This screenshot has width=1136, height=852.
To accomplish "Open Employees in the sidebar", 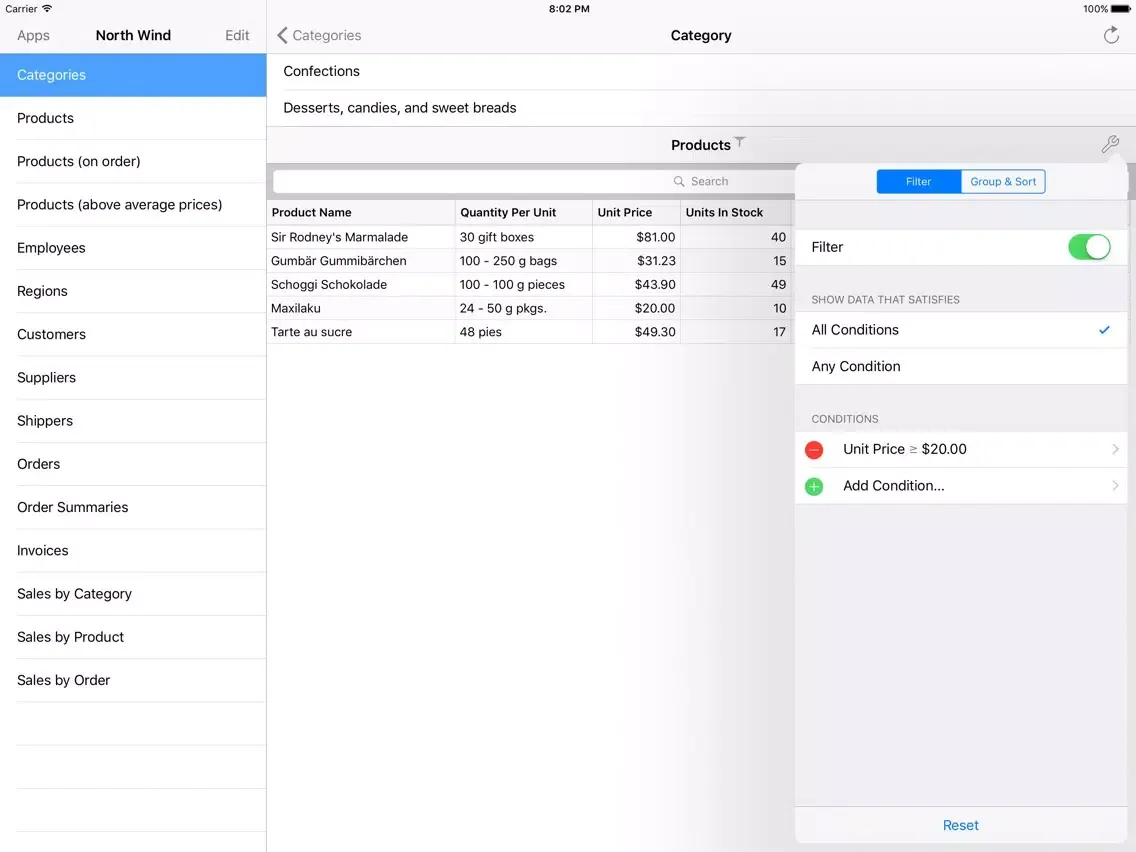I will (x=133, y=248).
